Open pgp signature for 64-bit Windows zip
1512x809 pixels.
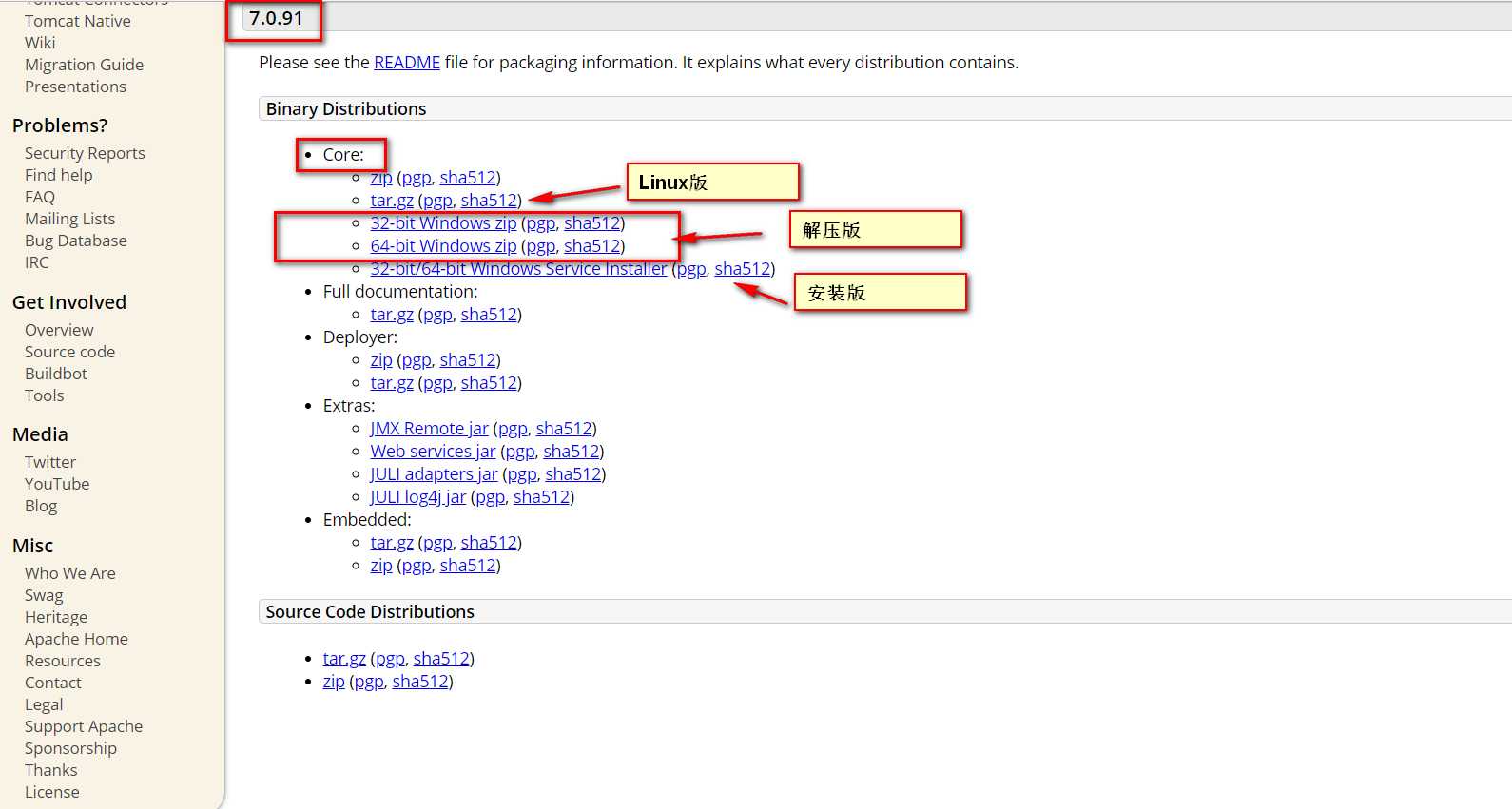[x=541, y=246]
